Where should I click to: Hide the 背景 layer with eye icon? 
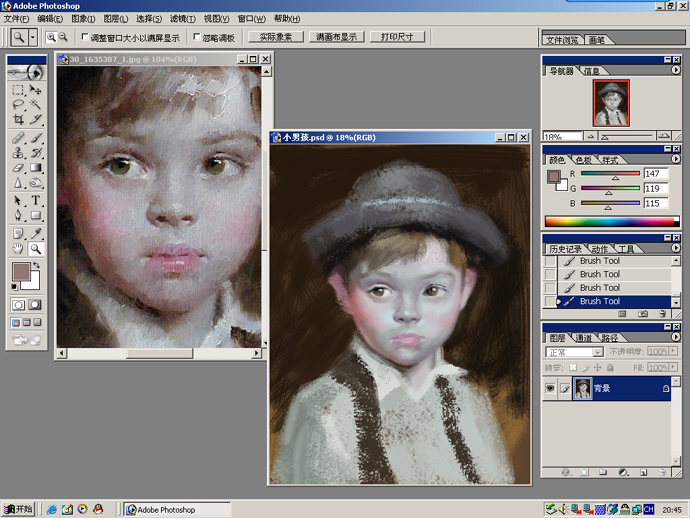tap(550, 388)
